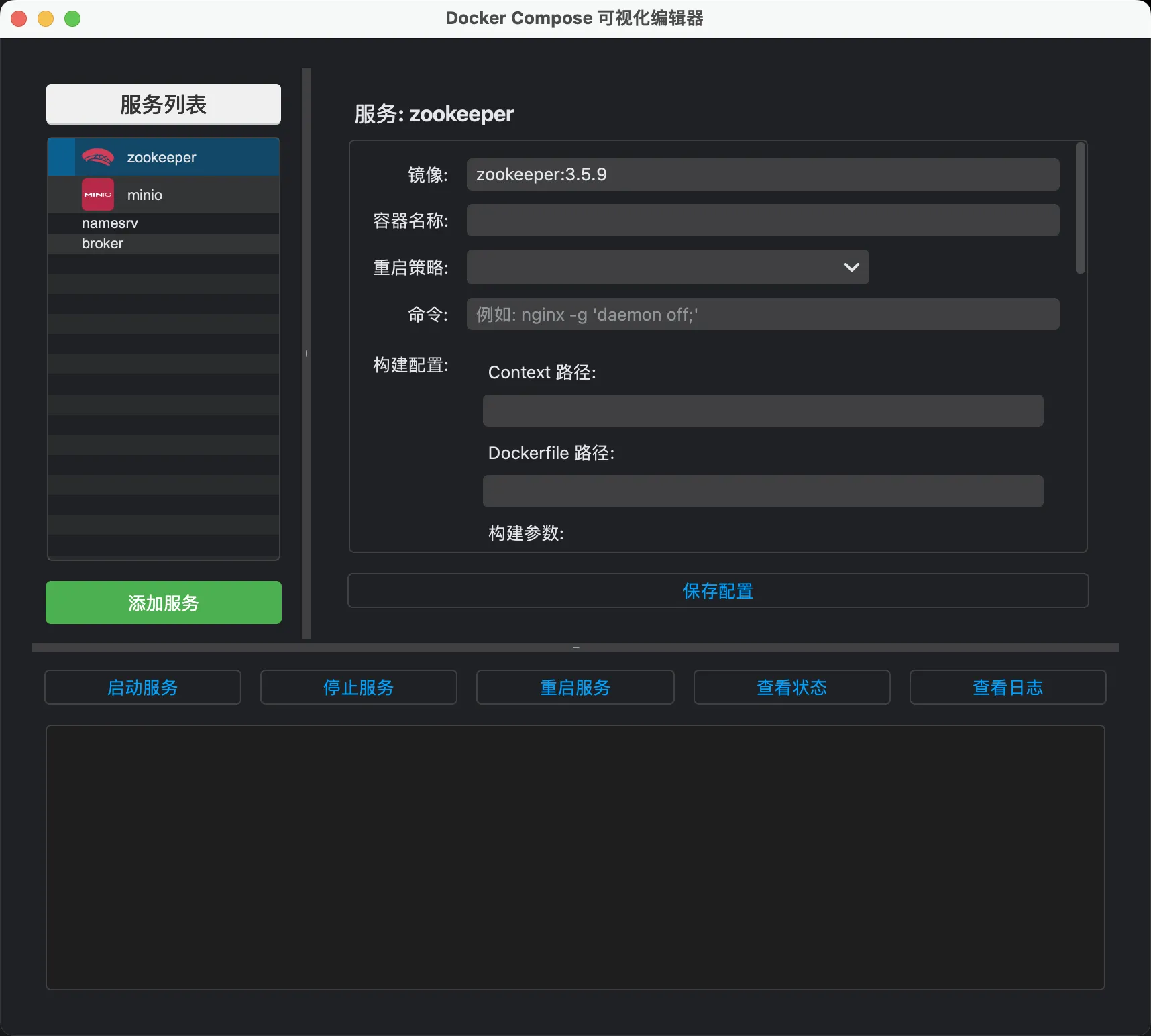Click the vertical splitter handle beside service list

point(307,354)
